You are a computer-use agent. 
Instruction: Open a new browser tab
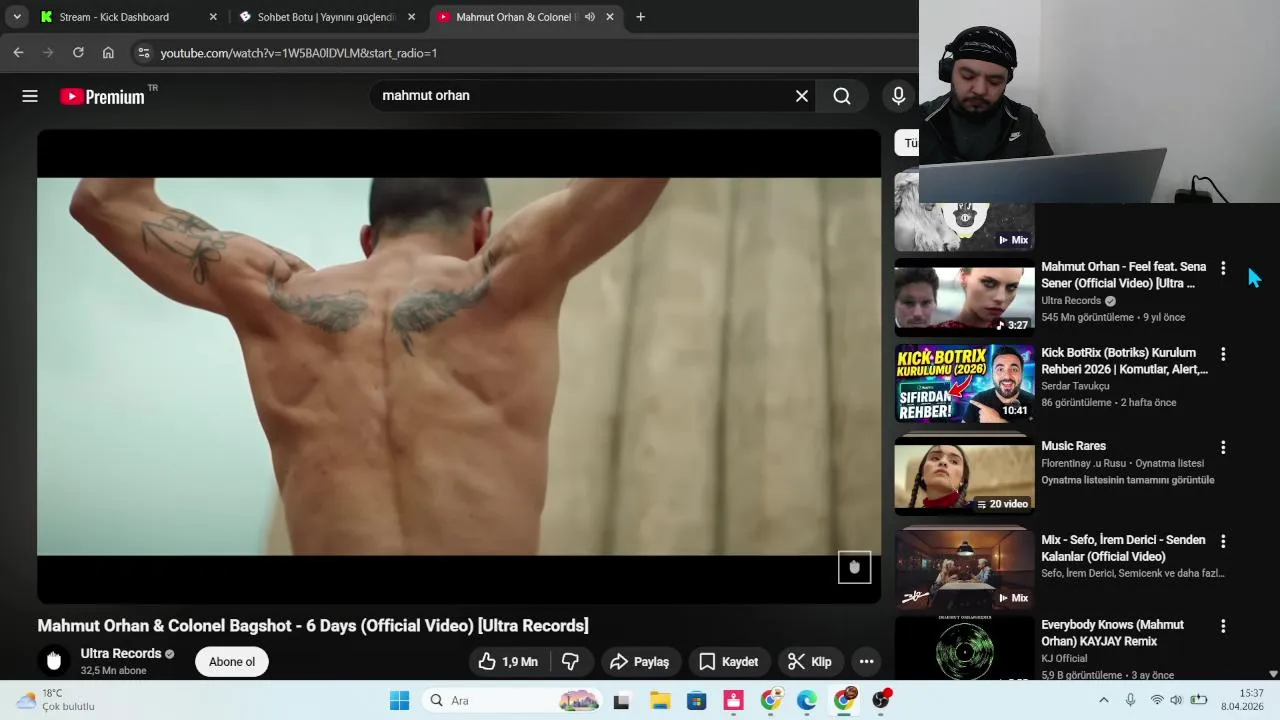640,17
